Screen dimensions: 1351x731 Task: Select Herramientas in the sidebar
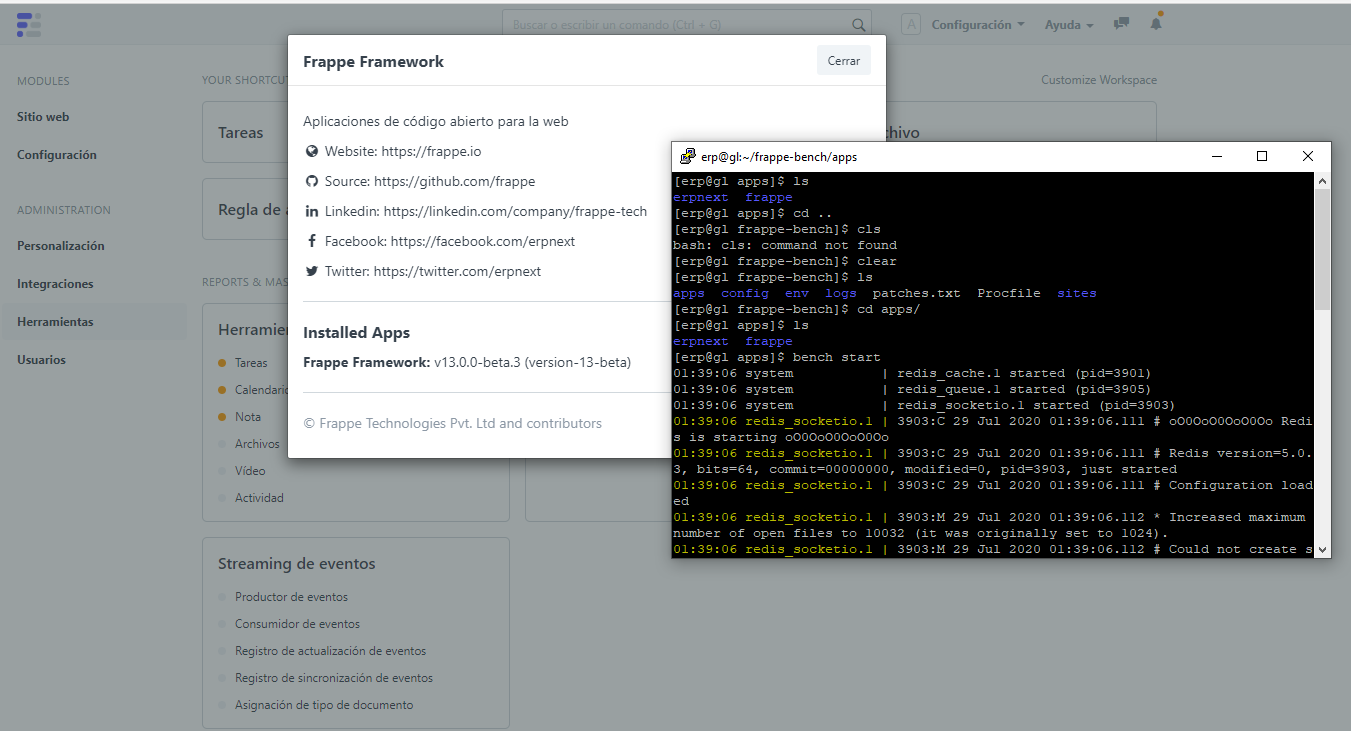click(55, 322)
